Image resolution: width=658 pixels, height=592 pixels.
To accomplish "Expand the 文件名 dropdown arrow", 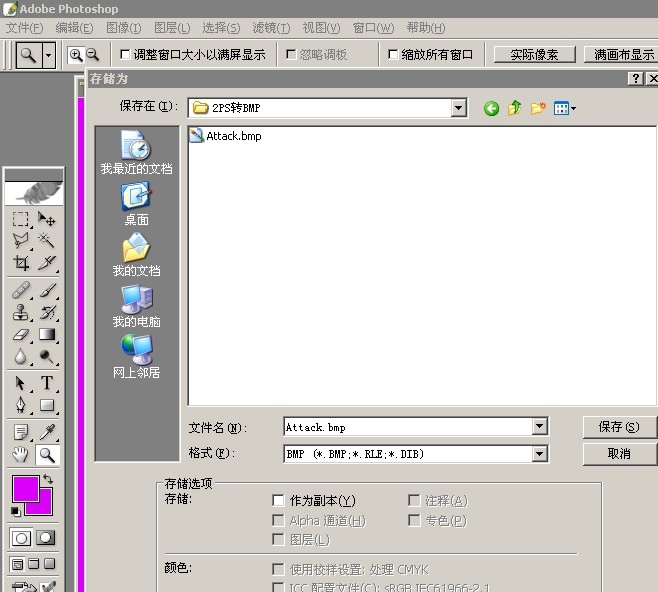I will click(540, 427).
